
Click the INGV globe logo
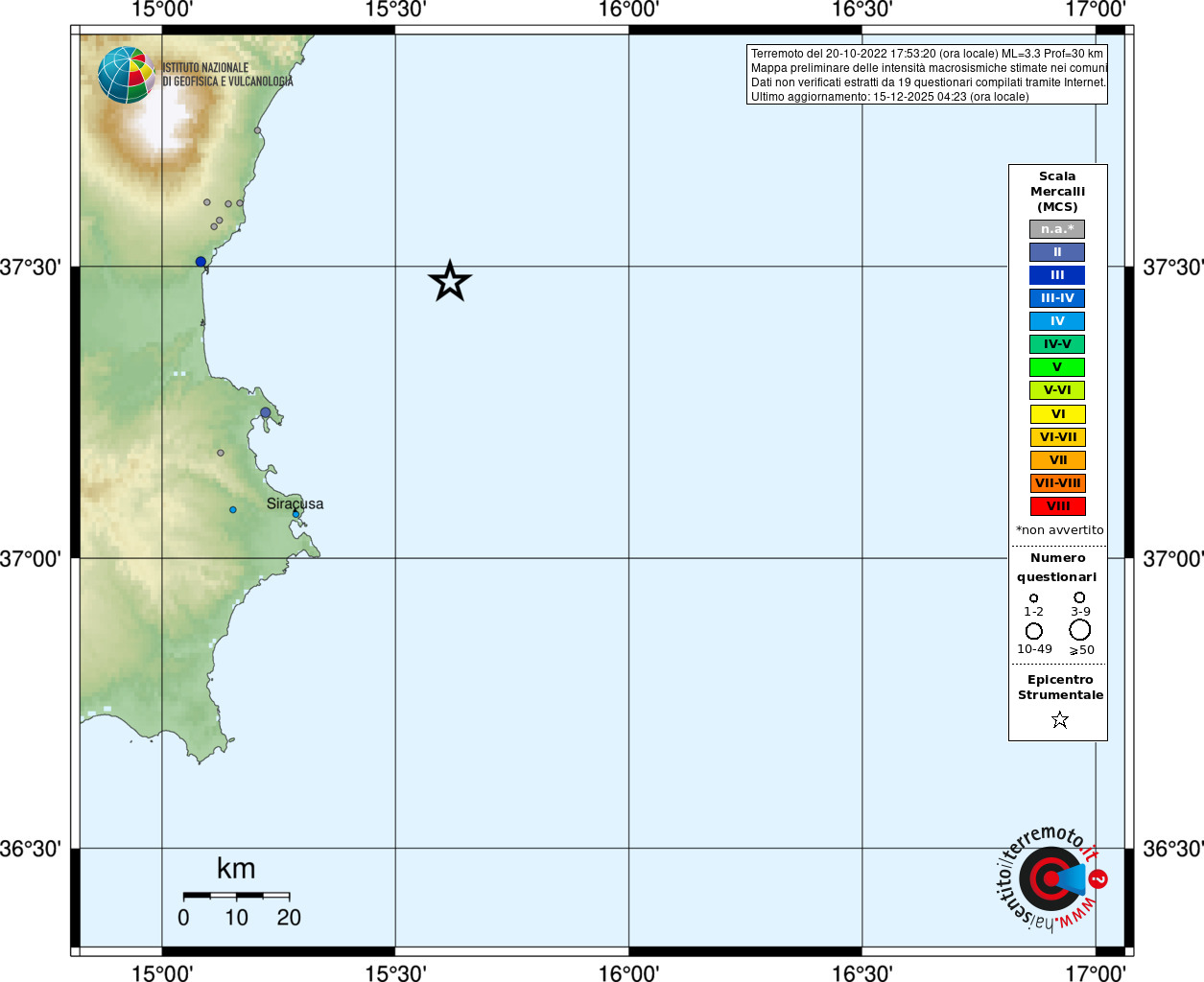click(x=126, y=75)
